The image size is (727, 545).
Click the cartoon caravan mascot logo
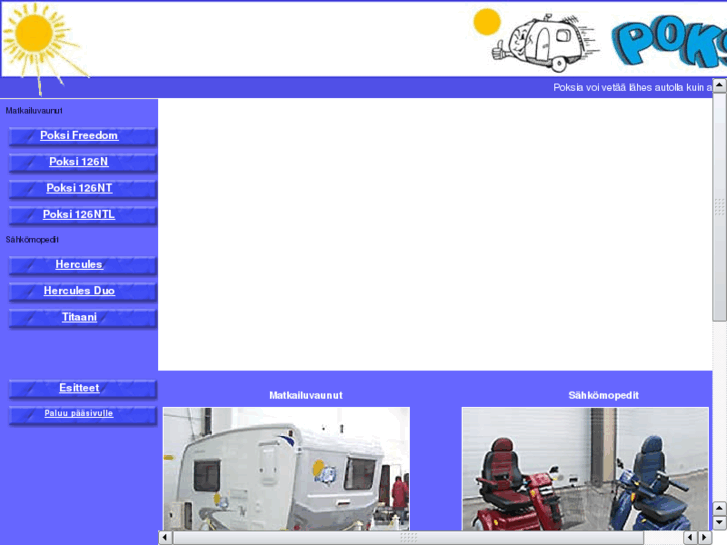545,43
